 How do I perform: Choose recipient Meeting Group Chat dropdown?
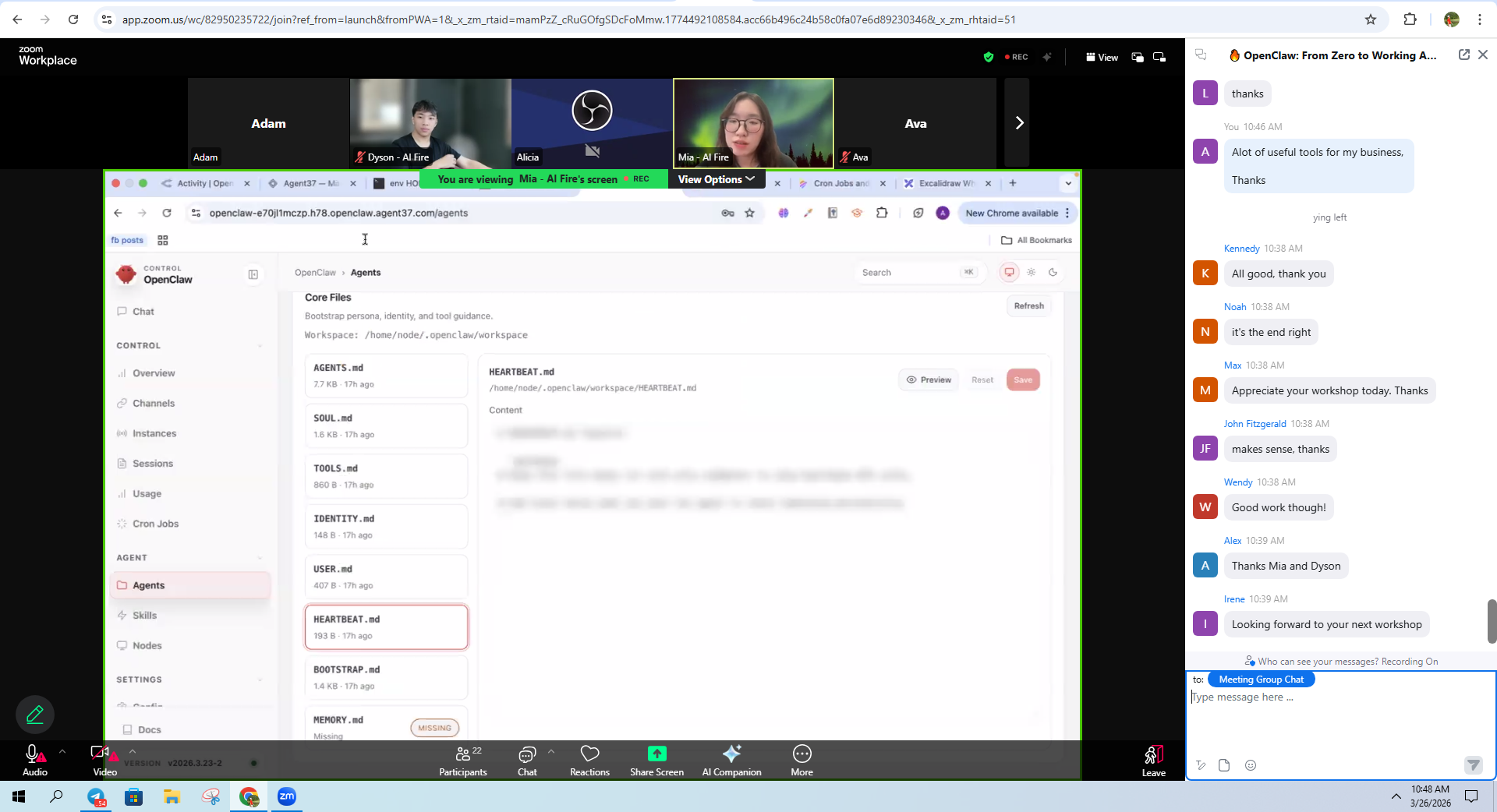pos(1261,680)
